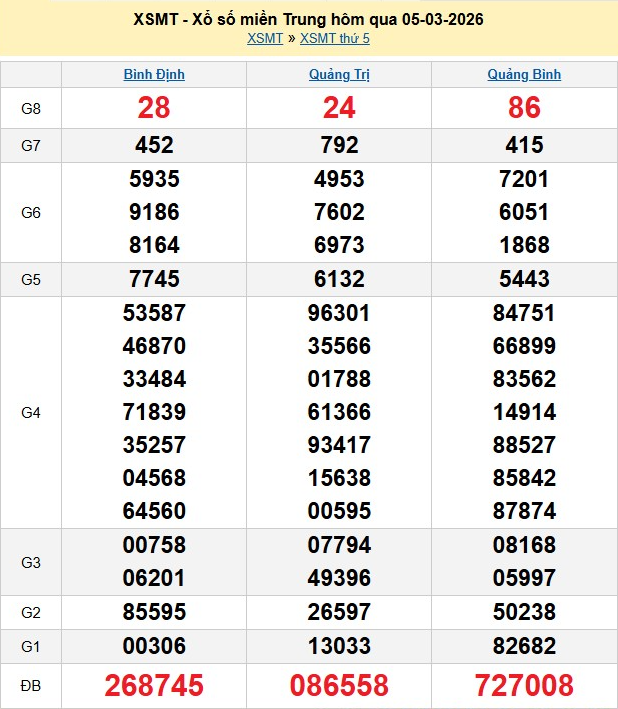Select G5 number 6132
Viewport: 618px width, 709px height.
point(339,279)
